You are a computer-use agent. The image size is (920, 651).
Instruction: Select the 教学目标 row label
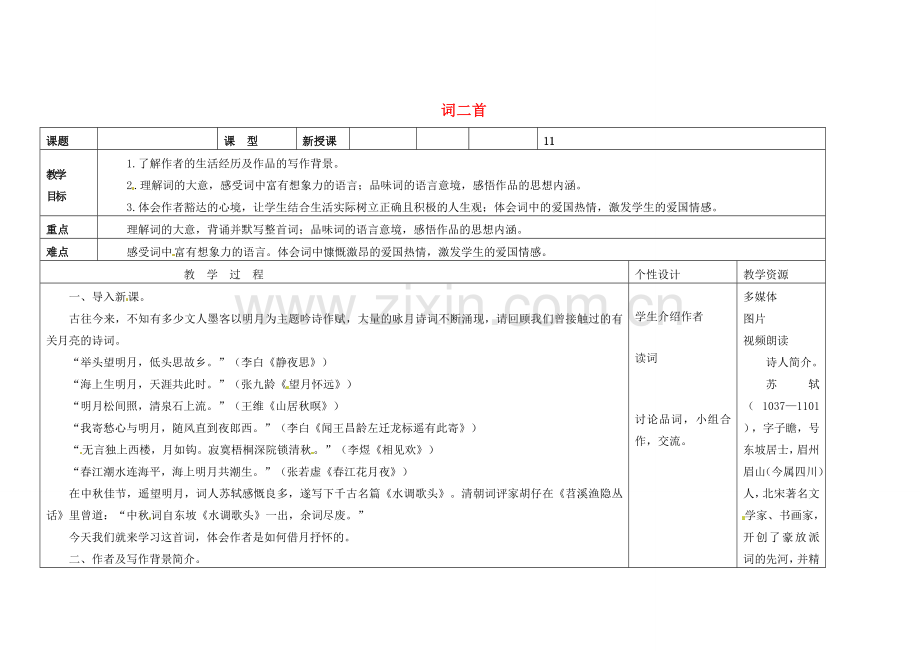coord(69,183)
